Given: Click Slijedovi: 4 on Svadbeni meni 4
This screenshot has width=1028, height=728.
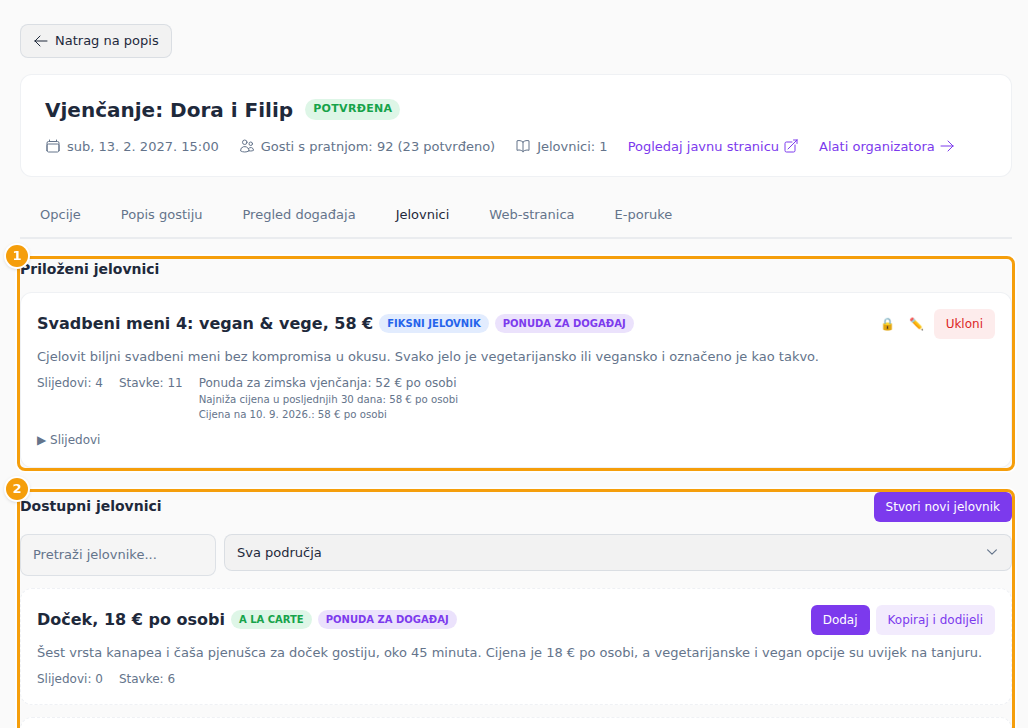Looking at the screenshot, I should coord(70,382).
